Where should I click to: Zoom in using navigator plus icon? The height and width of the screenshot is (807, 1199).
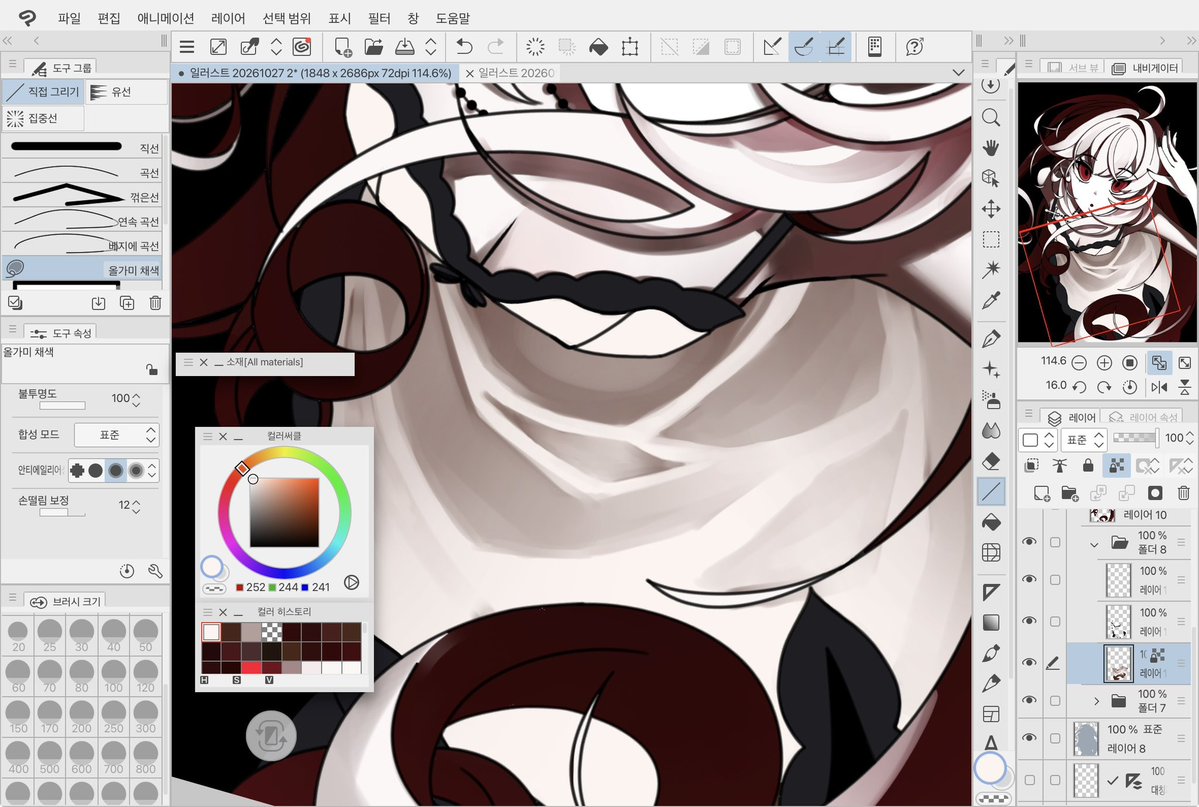[1104, 362]
